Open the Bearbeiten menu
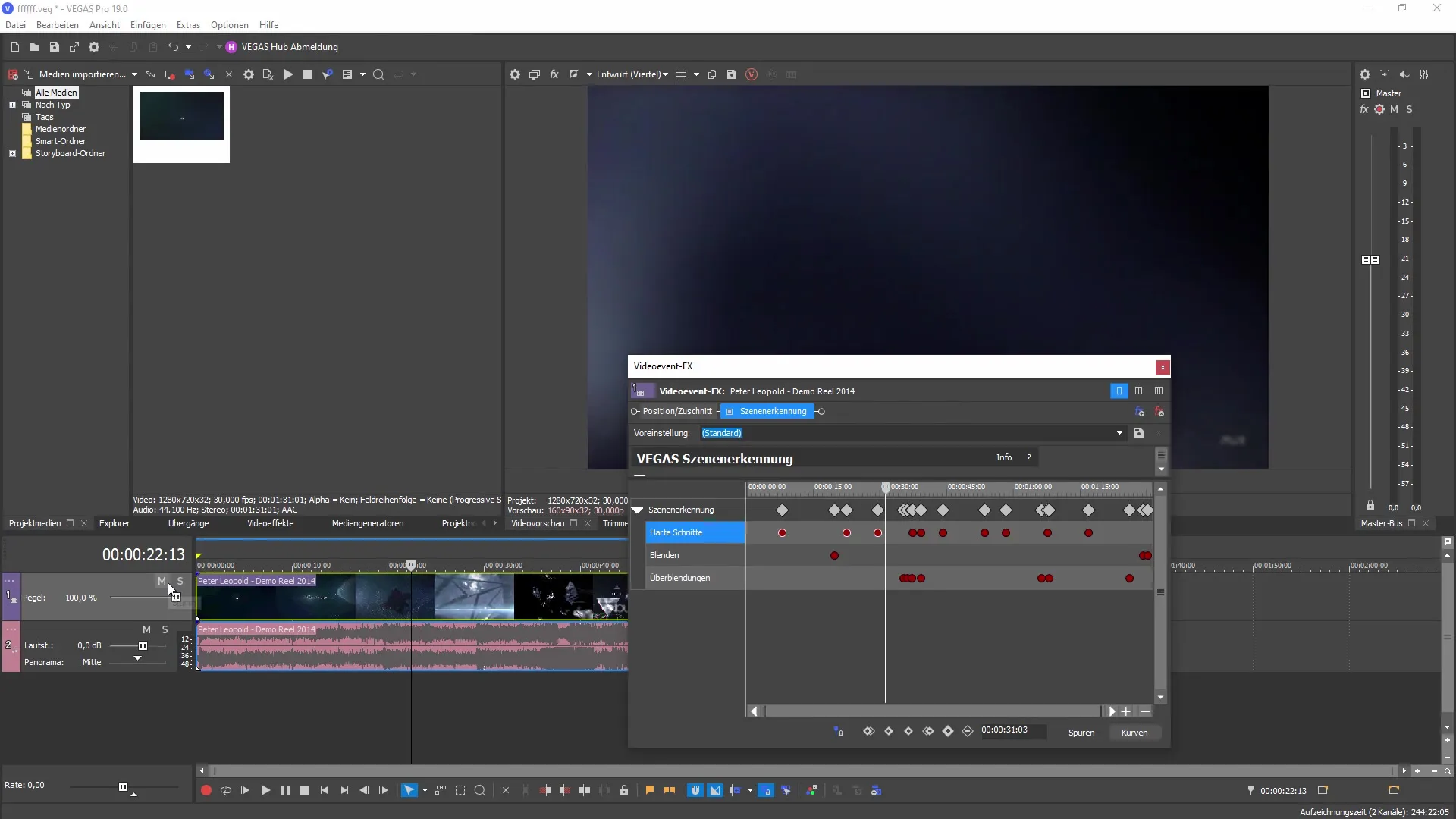Image resolution: width=1456 pixels, height=819 pixels. pyautogui.click(x=58, y=25)
